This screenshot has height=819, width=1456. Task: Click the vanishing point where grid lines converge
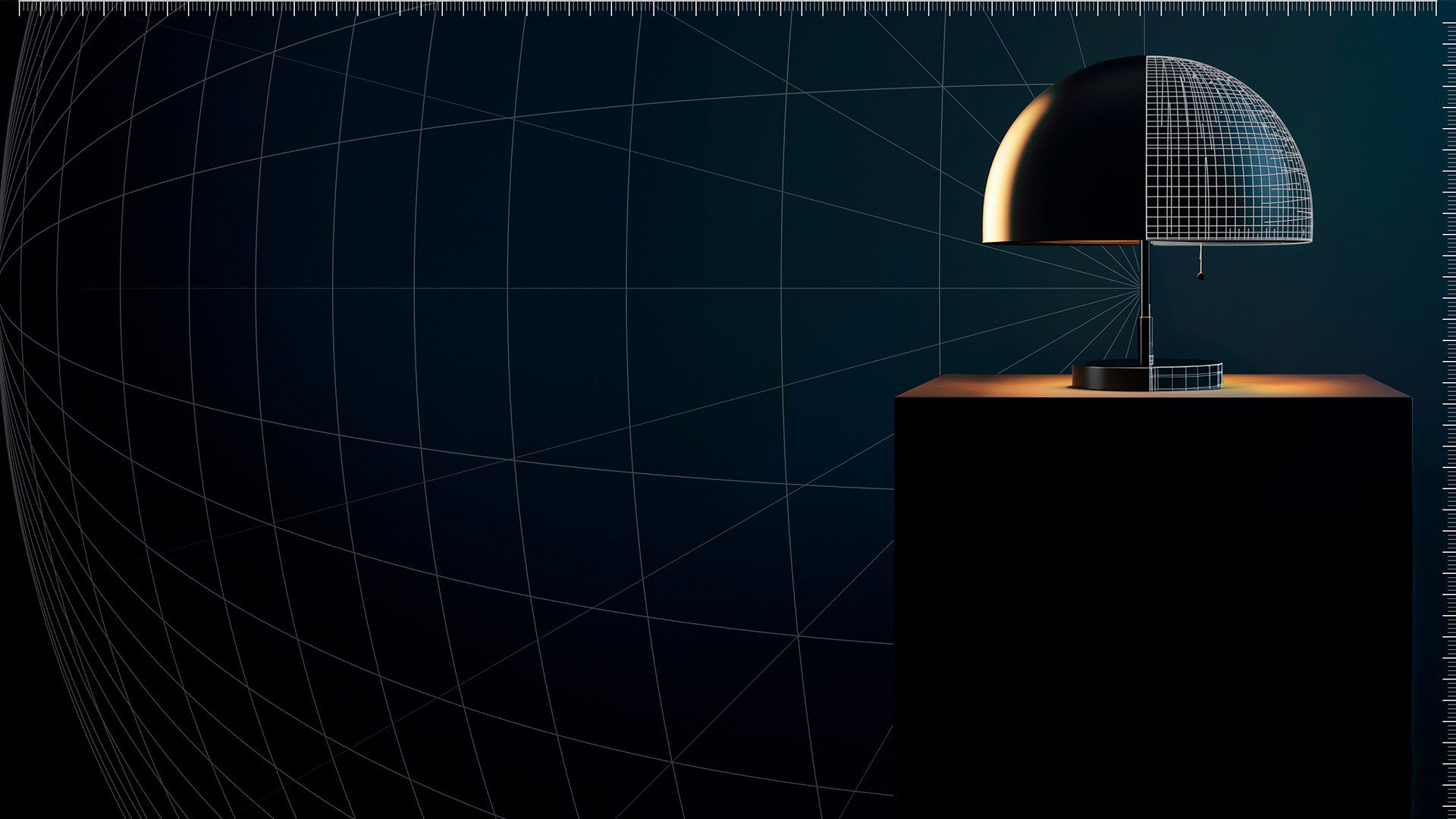1141,288
